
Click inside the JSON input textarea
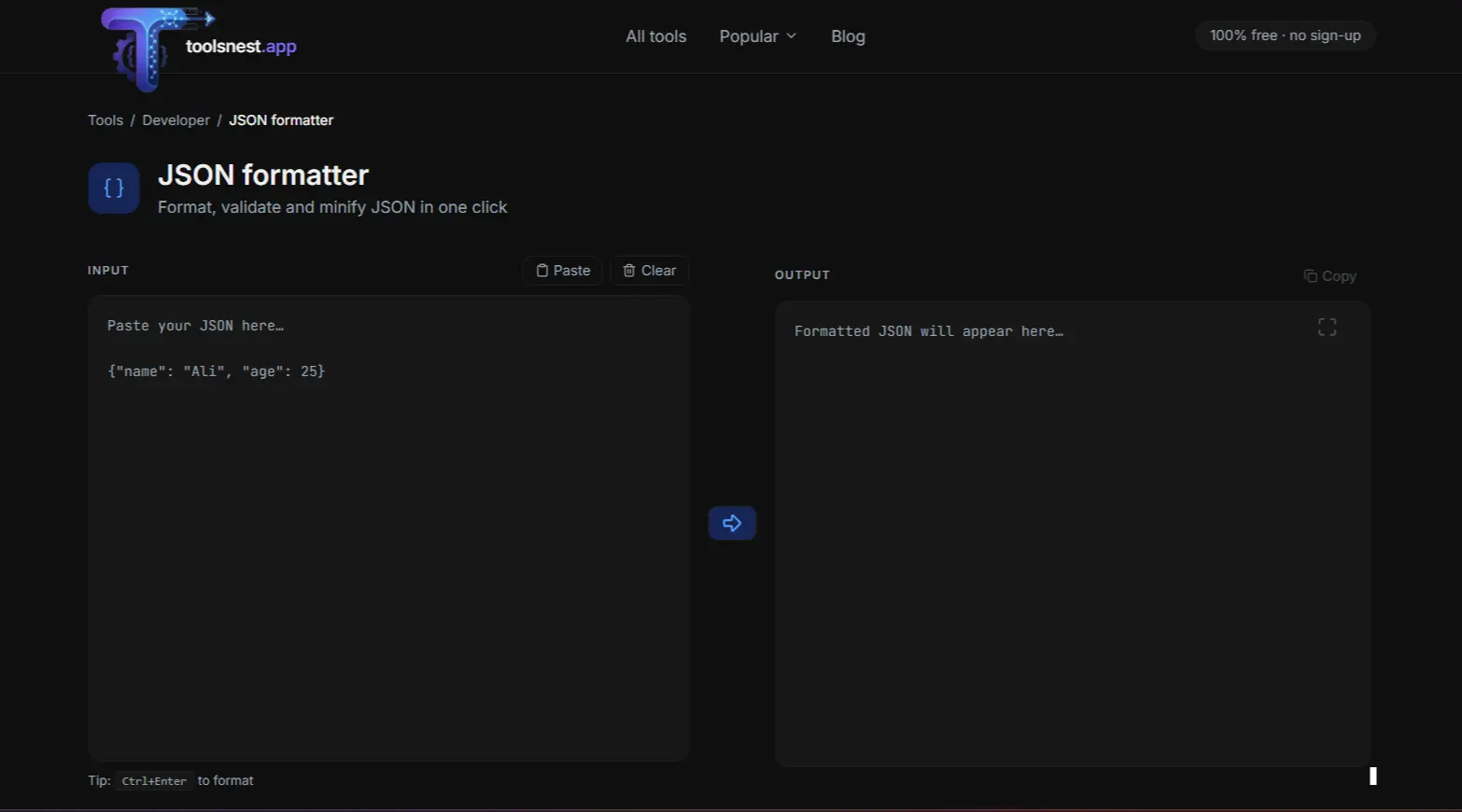388,528
